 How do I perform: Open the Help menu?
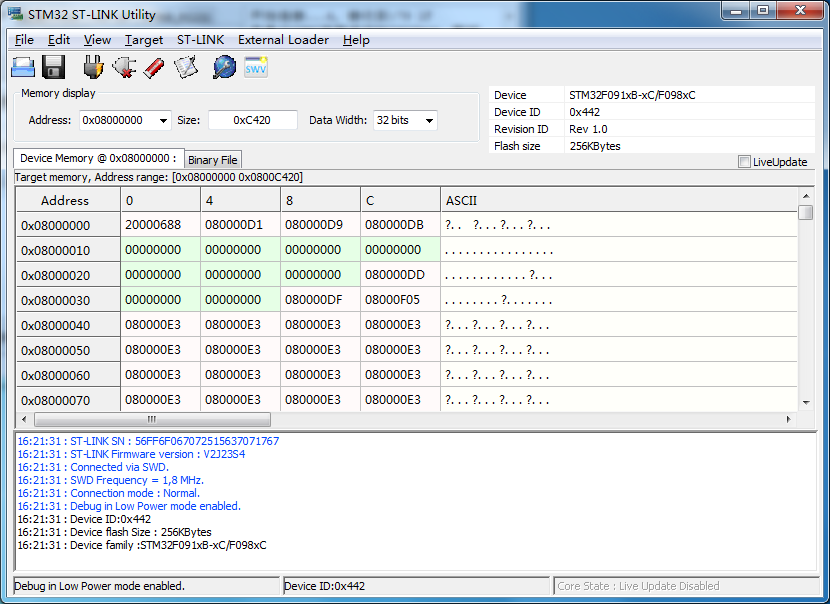(356, 40)
